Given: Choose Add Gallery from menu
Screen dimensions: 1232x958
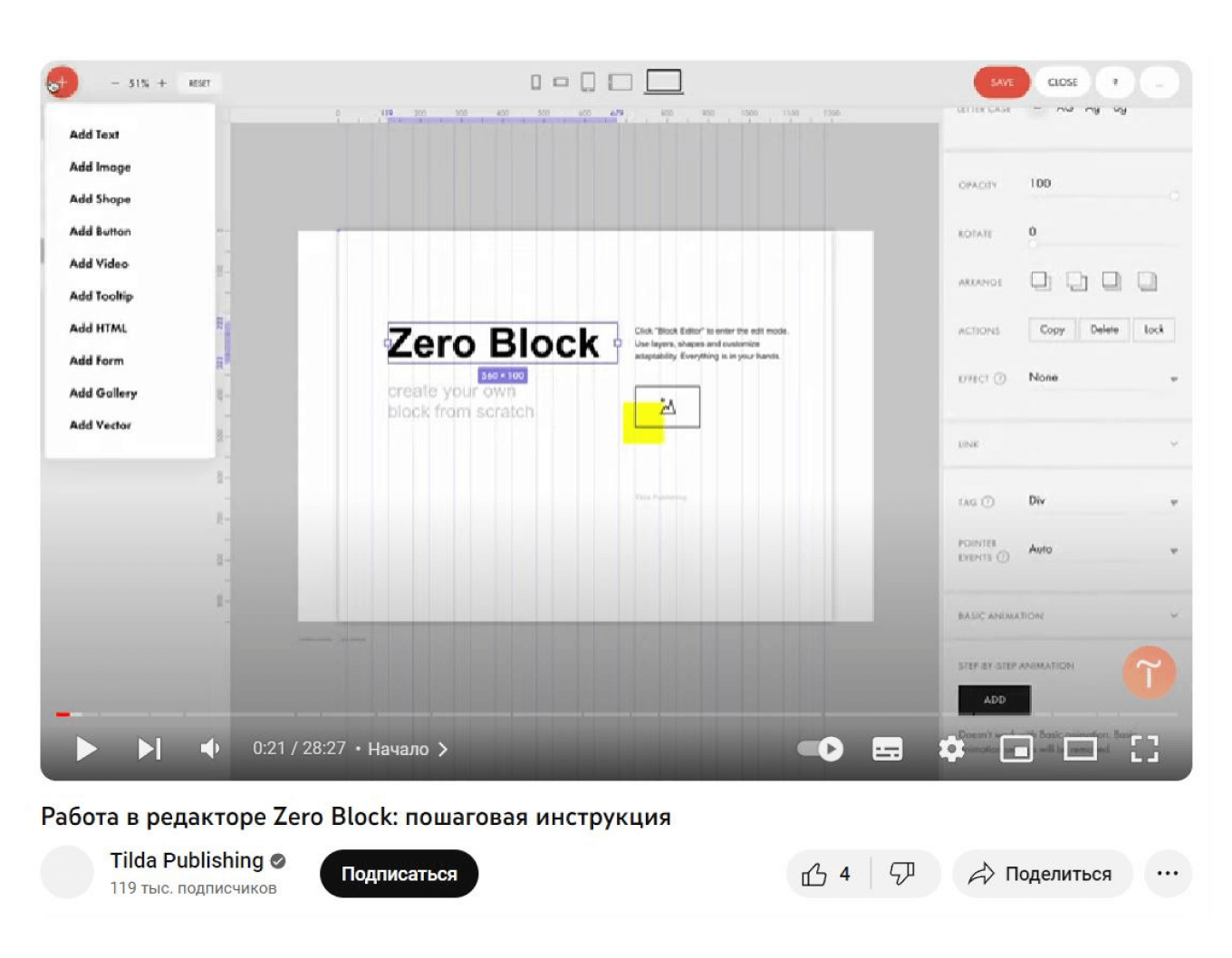Looking at the screenshot, I should [x=103, y=393].
